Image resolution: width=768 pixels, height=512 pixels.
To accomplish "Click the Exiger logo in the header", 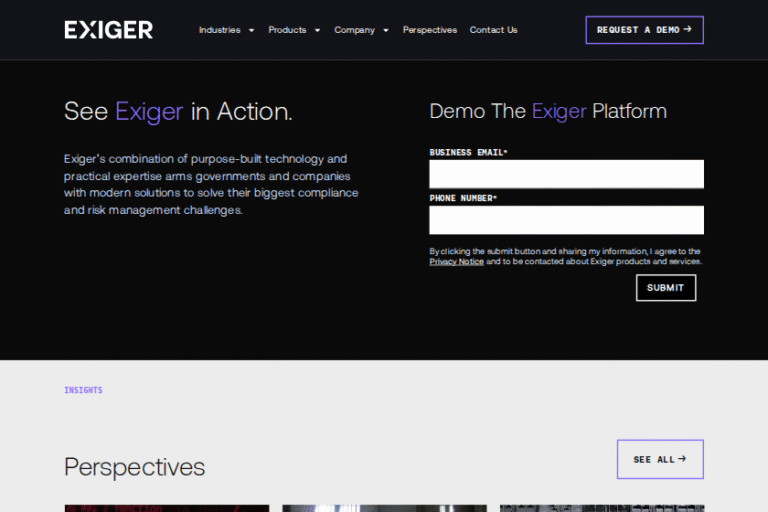I will [x=108, y=30].
